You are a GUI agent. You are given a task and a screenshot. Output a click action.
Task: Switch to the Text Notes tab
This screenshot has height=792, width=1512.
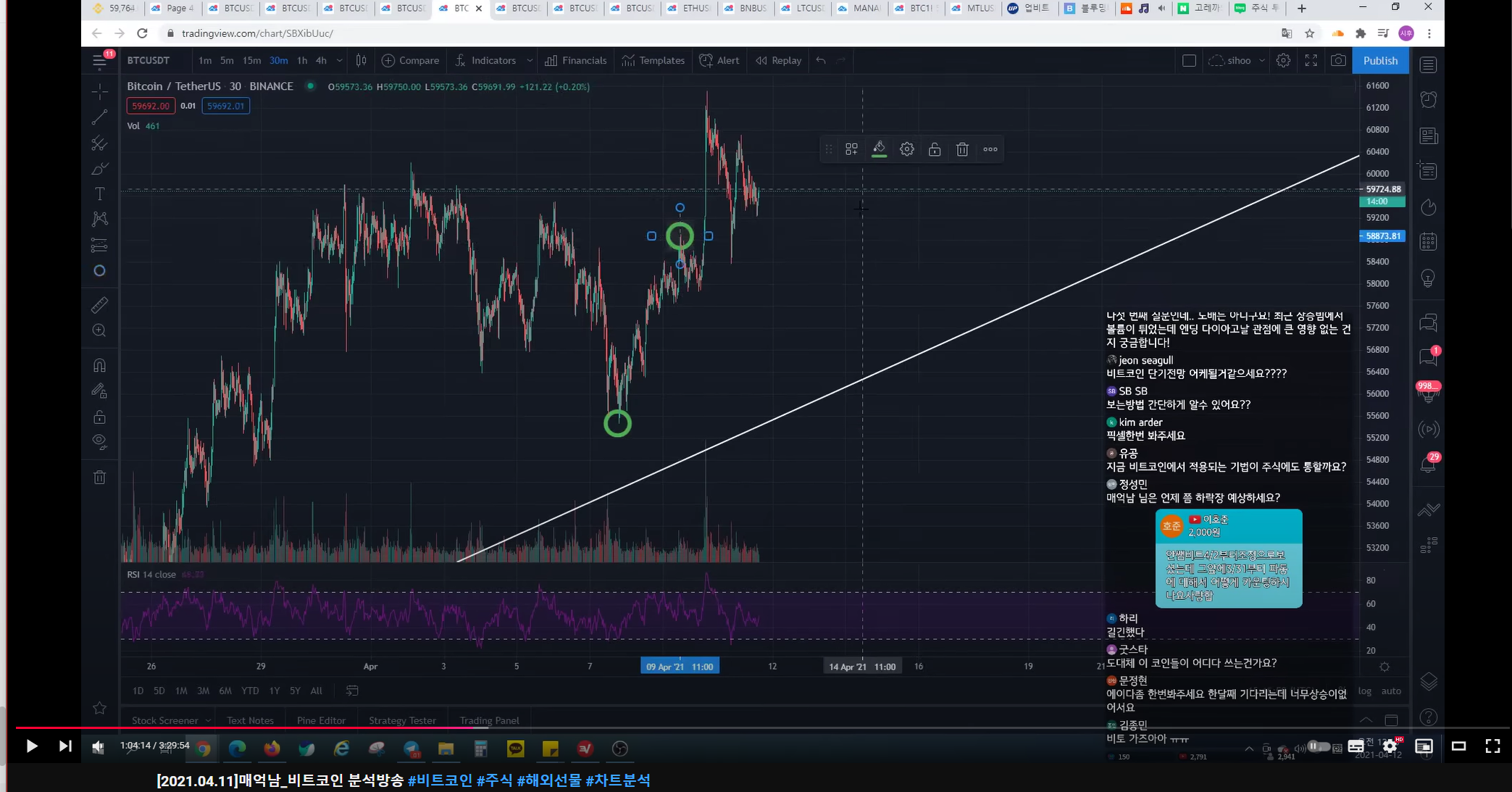coord(250,720)
